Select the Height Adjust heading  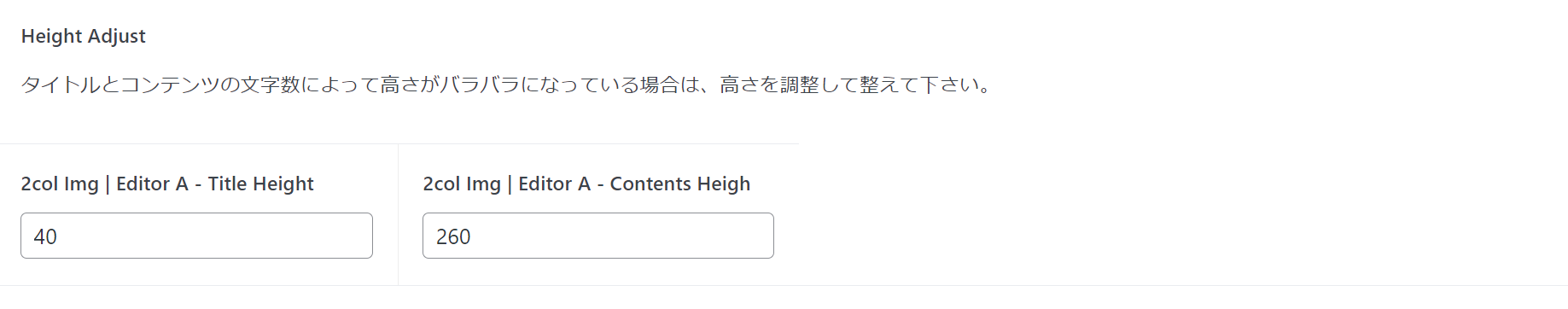tap(84, 37)
